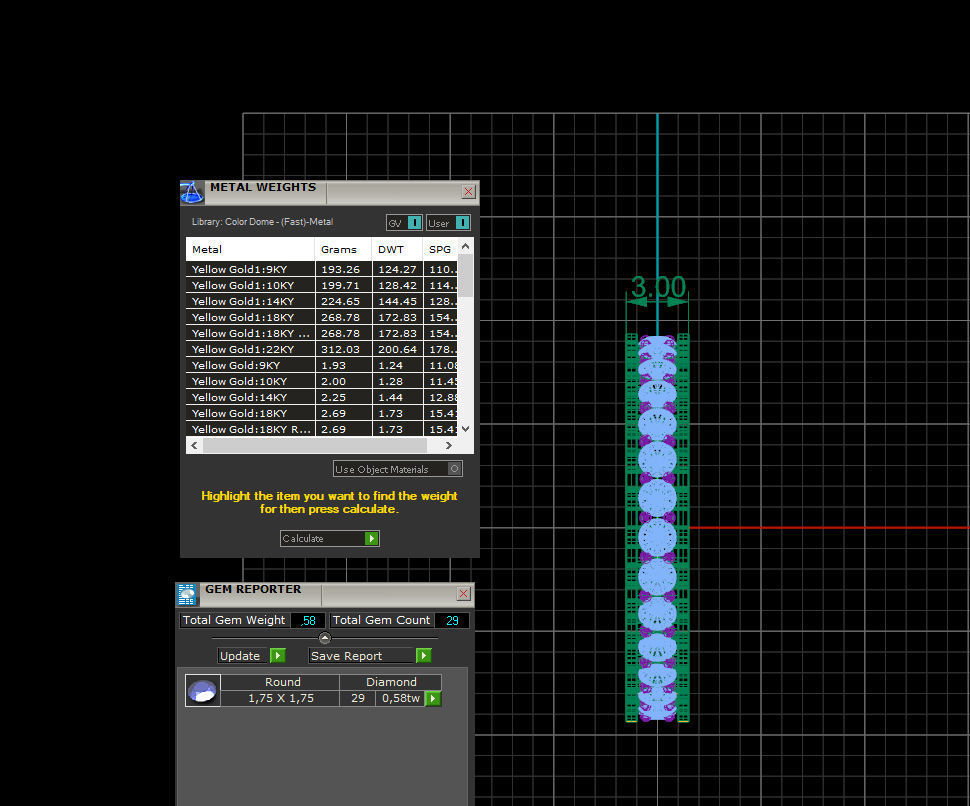970x806 pixels.
Task: Click the Gem Reporter panel icon
Action: (187, 594)
